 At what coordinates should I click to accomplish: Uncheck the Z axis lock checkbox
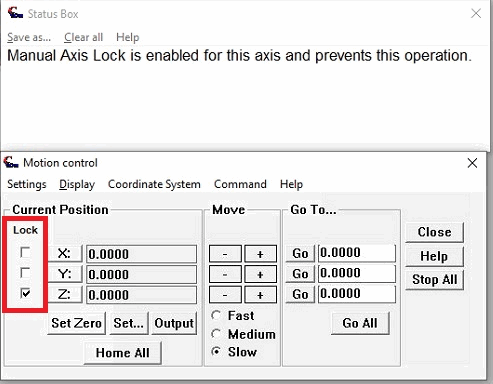(x=25, y=293)
